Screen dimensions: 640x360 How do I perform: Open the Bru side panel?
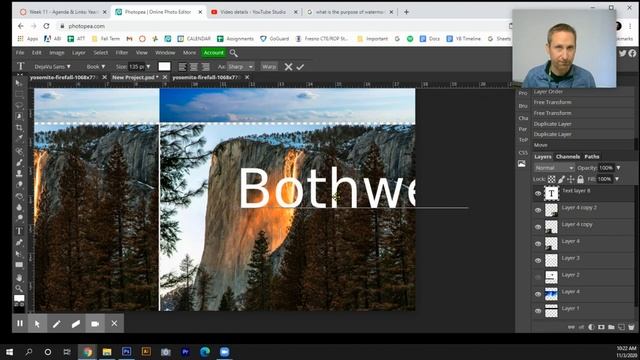pos(523,106)
